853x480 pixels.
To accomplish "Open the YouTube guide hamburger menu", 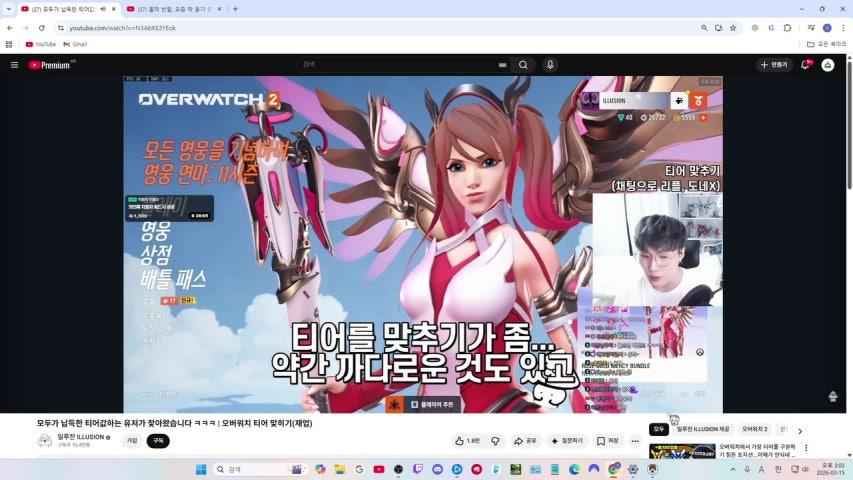I will (x=14, y=65).
